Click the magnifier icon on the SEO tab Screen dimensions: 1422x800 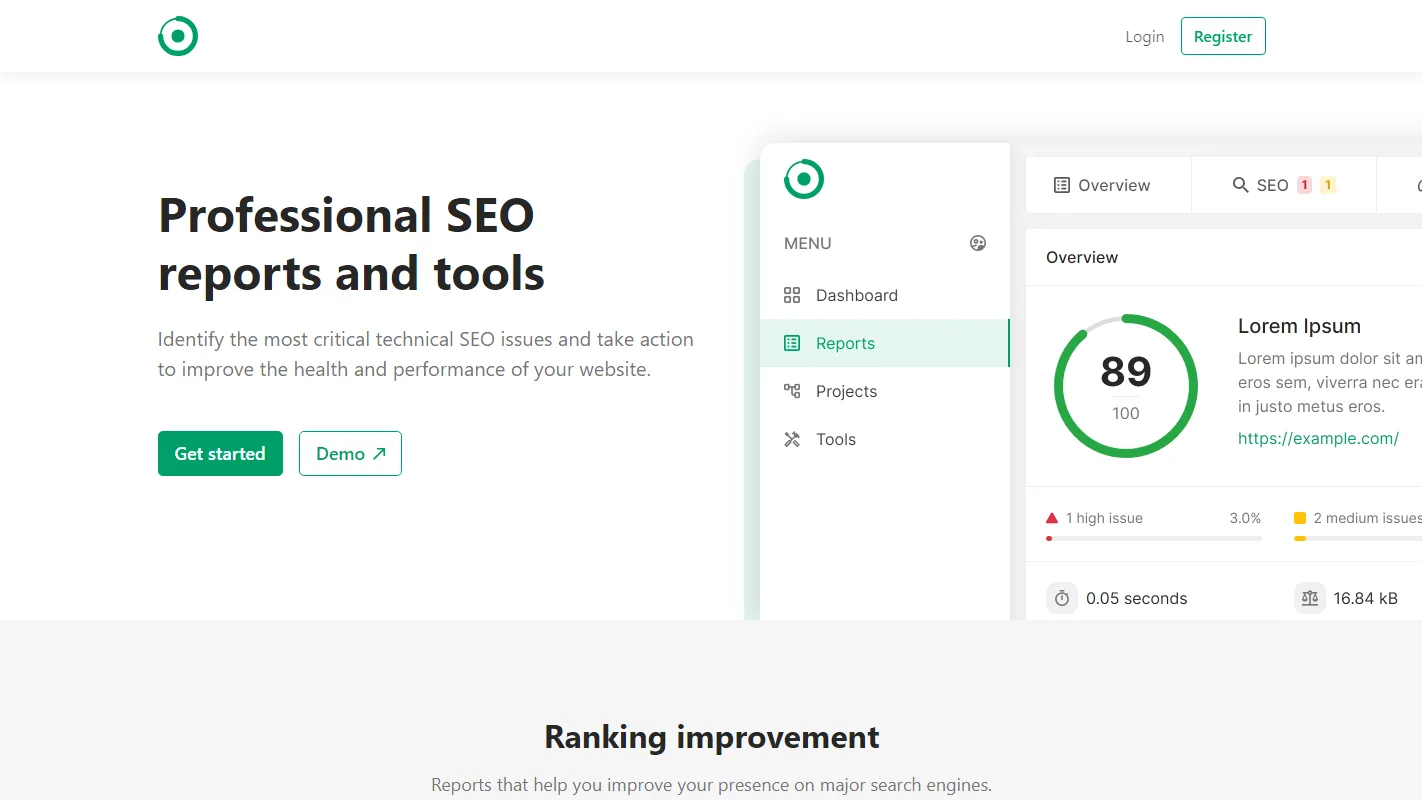[x=1239, y=185]
